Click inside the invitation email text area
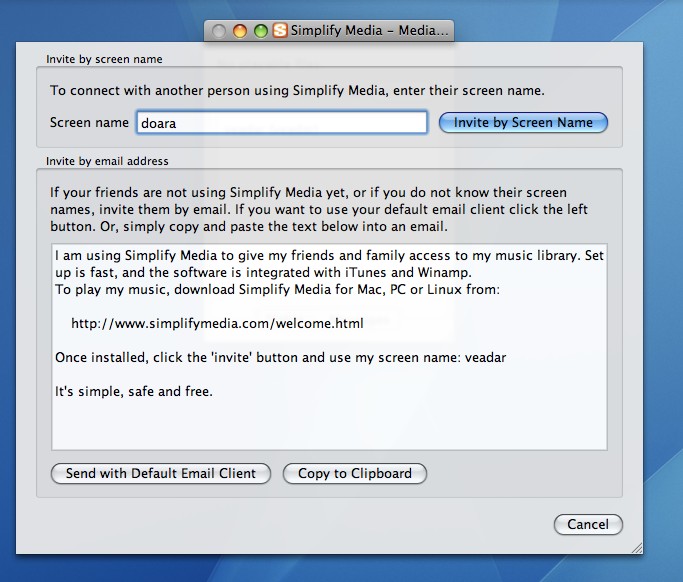 click(x=329, y=347)
